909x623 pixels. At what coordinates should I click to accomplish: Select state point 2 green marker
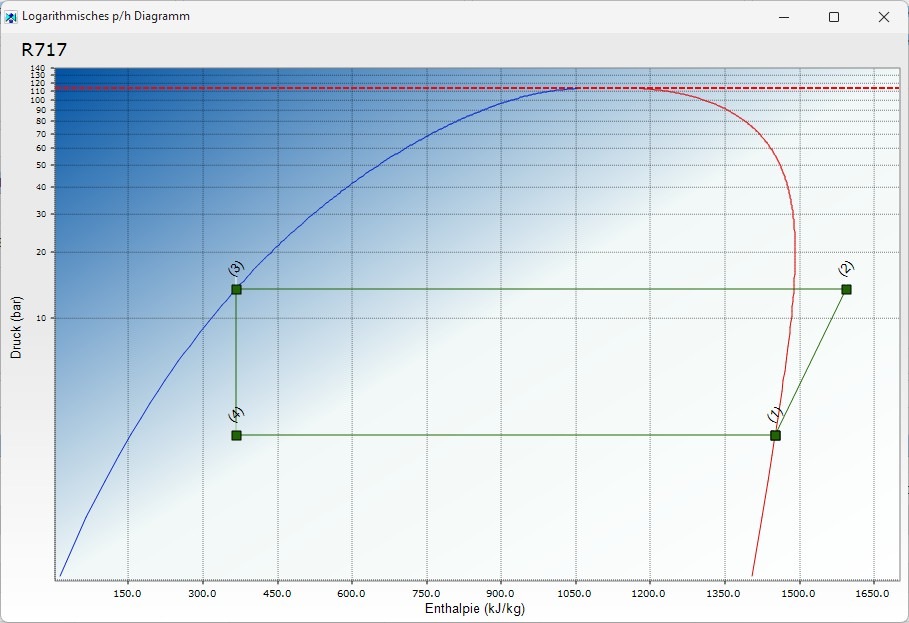point(846,289)
